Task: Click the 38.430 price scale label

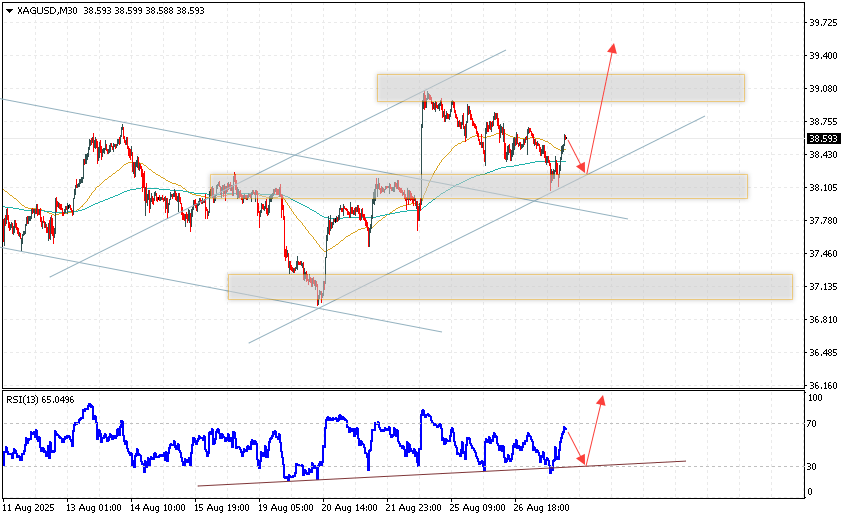Action: (823, 155)
